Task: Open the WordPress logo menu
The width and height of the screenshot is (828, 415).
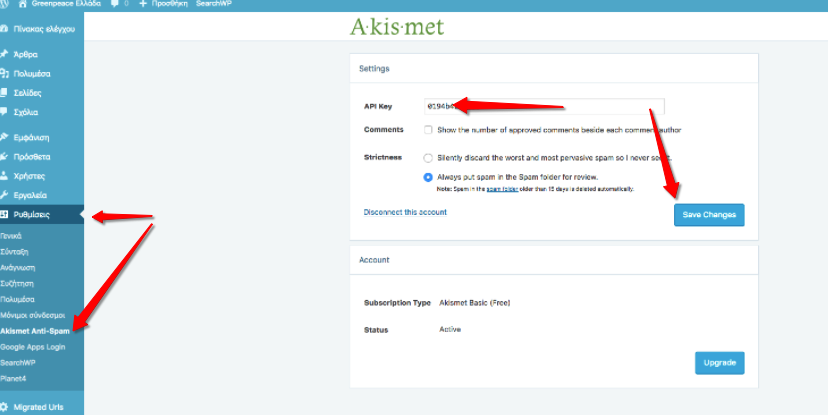Action: coord(4,4)
